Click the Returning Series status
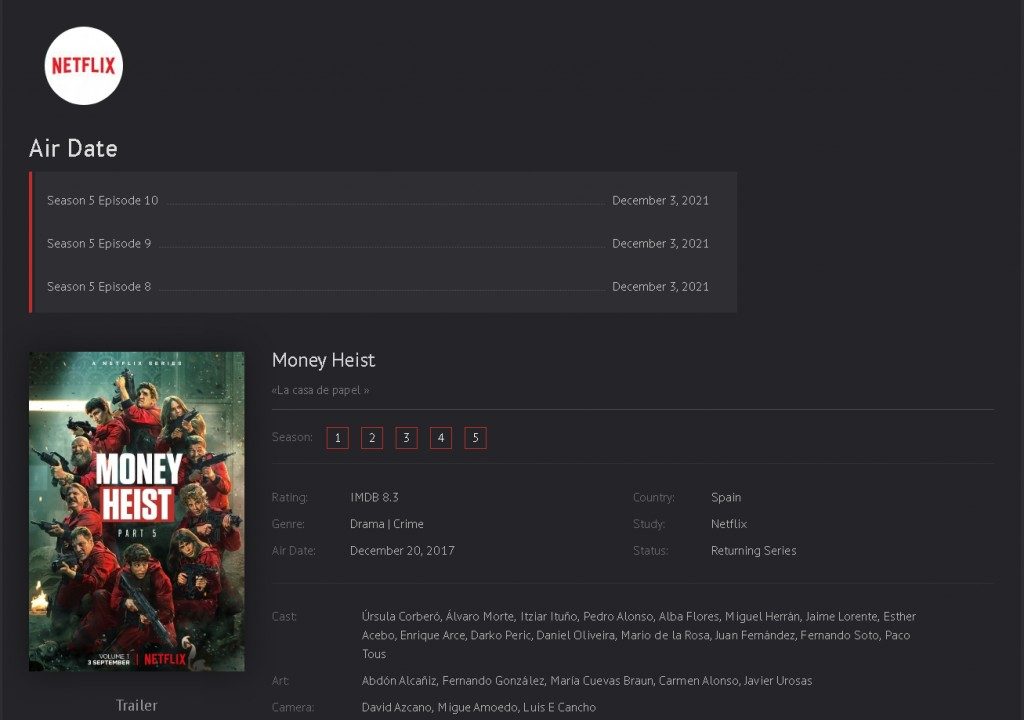 pyautogui.click(x=754, y=550)
